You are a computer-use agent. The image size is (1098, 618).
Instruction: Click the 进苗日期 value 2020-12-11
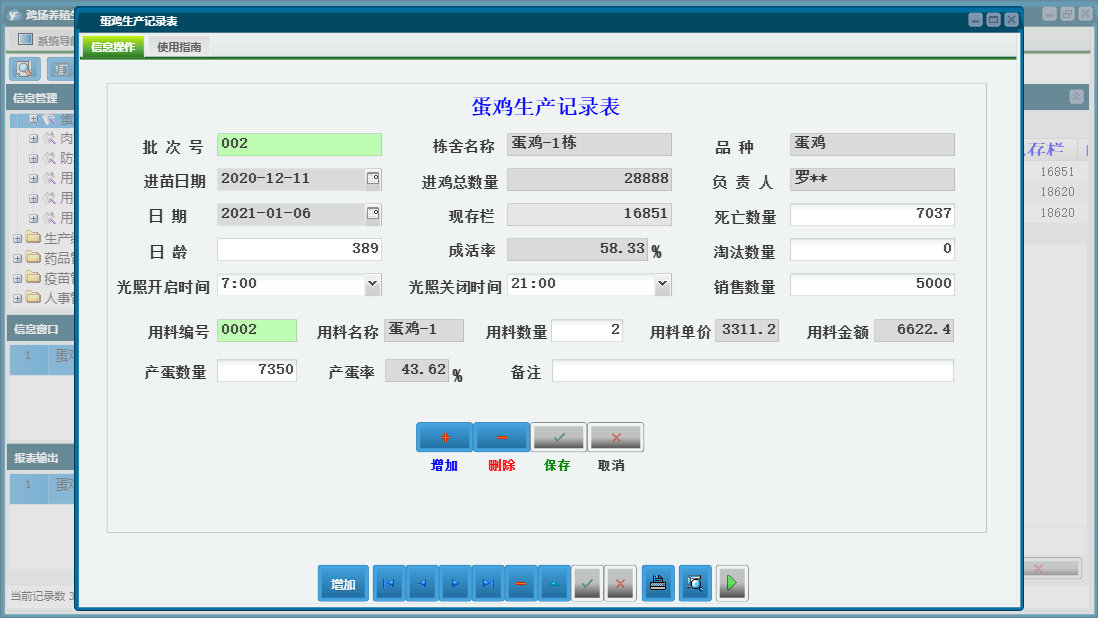click(265, 178)
